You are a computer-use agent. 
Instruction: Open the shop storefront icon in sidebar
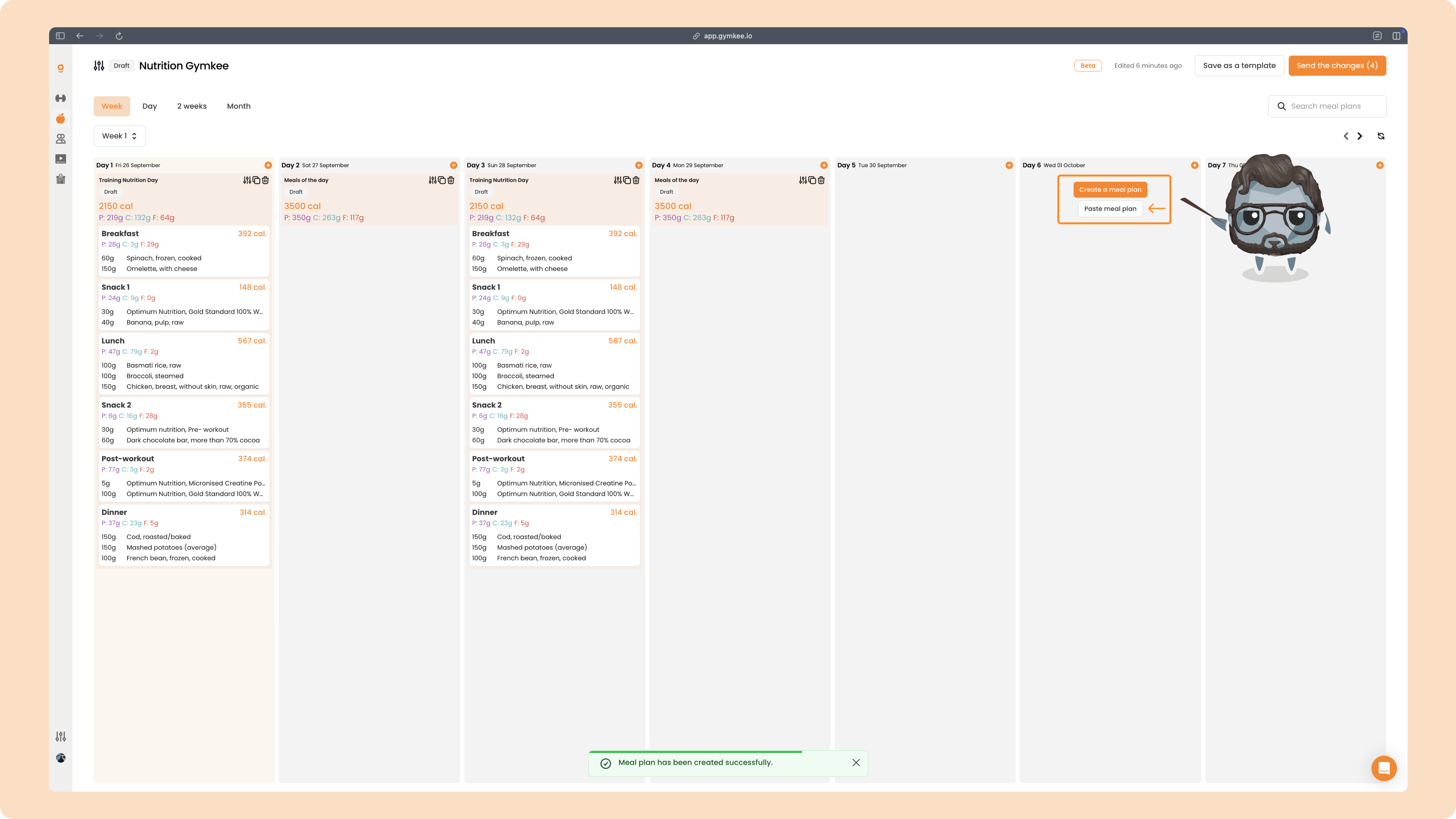pyautogui.click(x=60, y=179)
